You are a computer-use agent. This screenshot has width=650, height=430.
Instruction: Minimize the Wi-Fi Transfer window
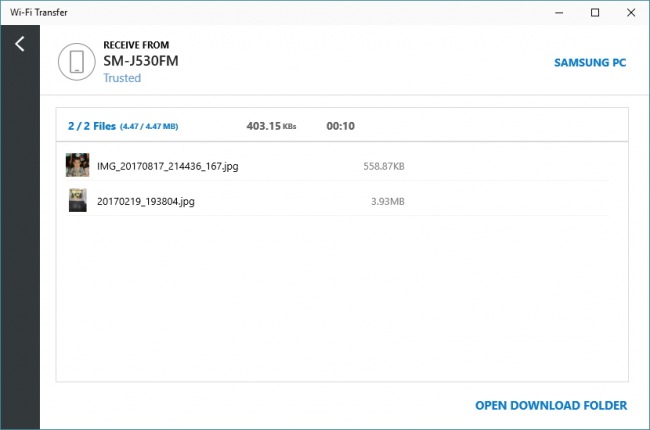click(559, 12)
